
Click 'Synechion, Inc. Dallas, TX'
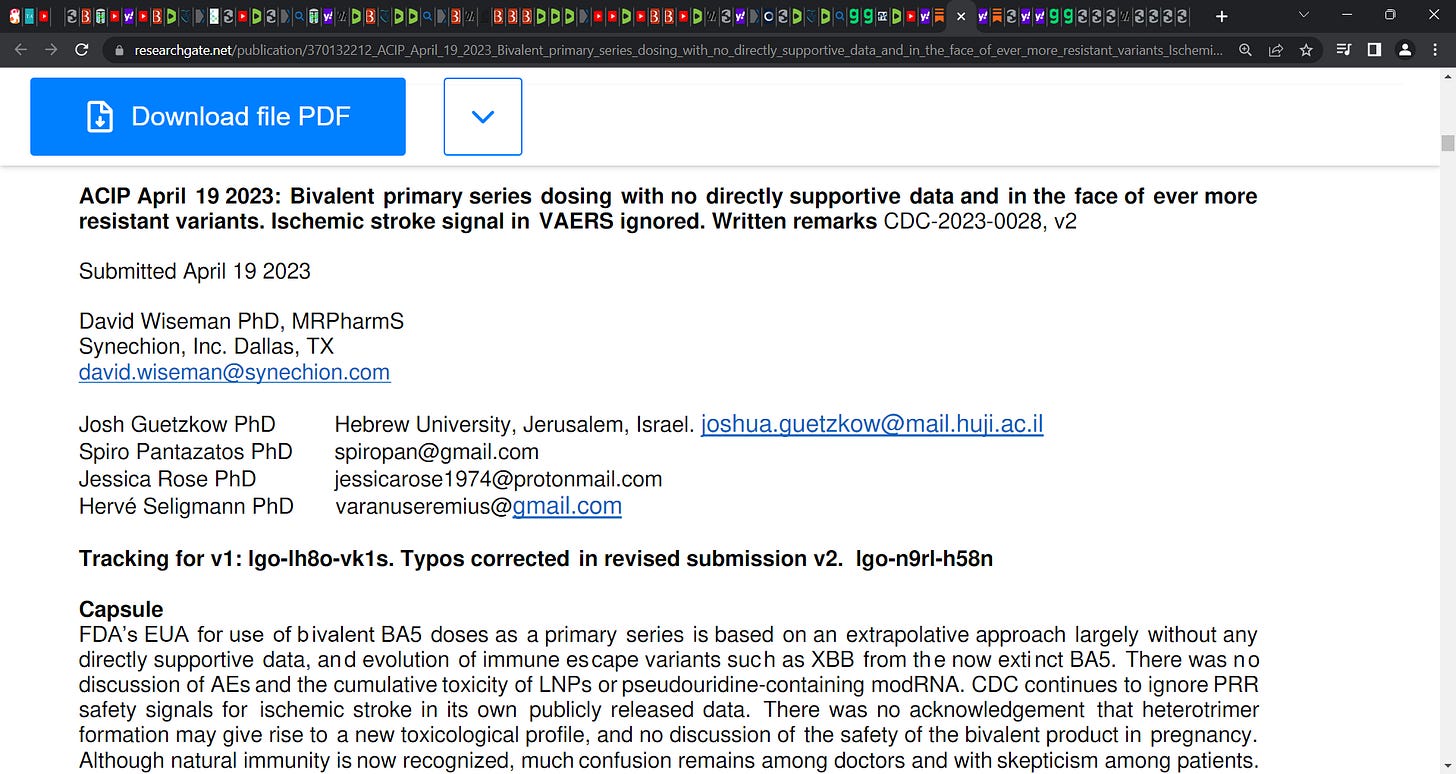[x=207, y=346]
